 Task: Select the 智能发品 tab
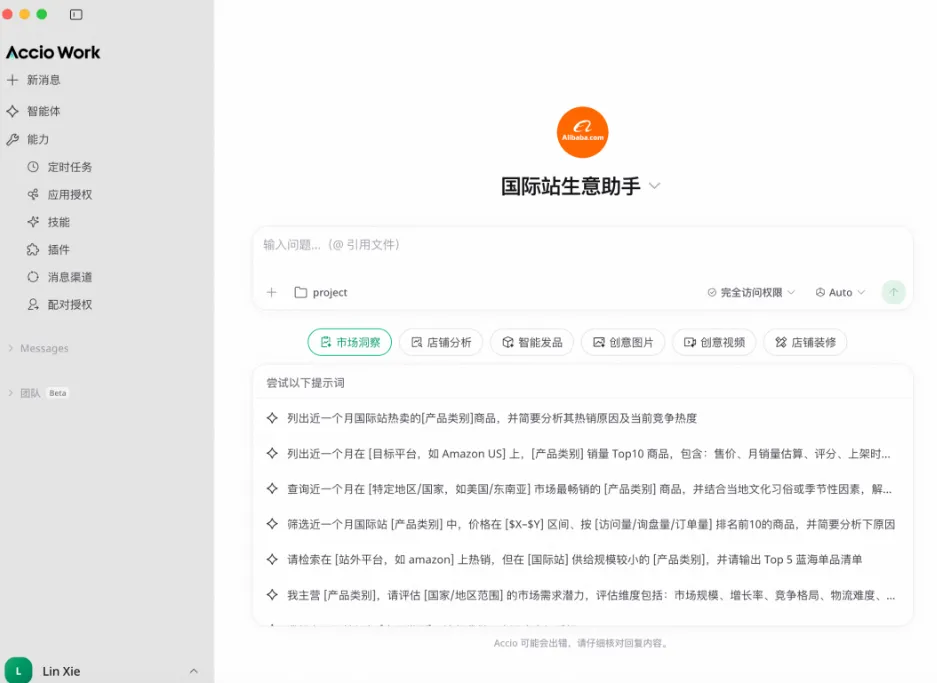tap(532, 342)
